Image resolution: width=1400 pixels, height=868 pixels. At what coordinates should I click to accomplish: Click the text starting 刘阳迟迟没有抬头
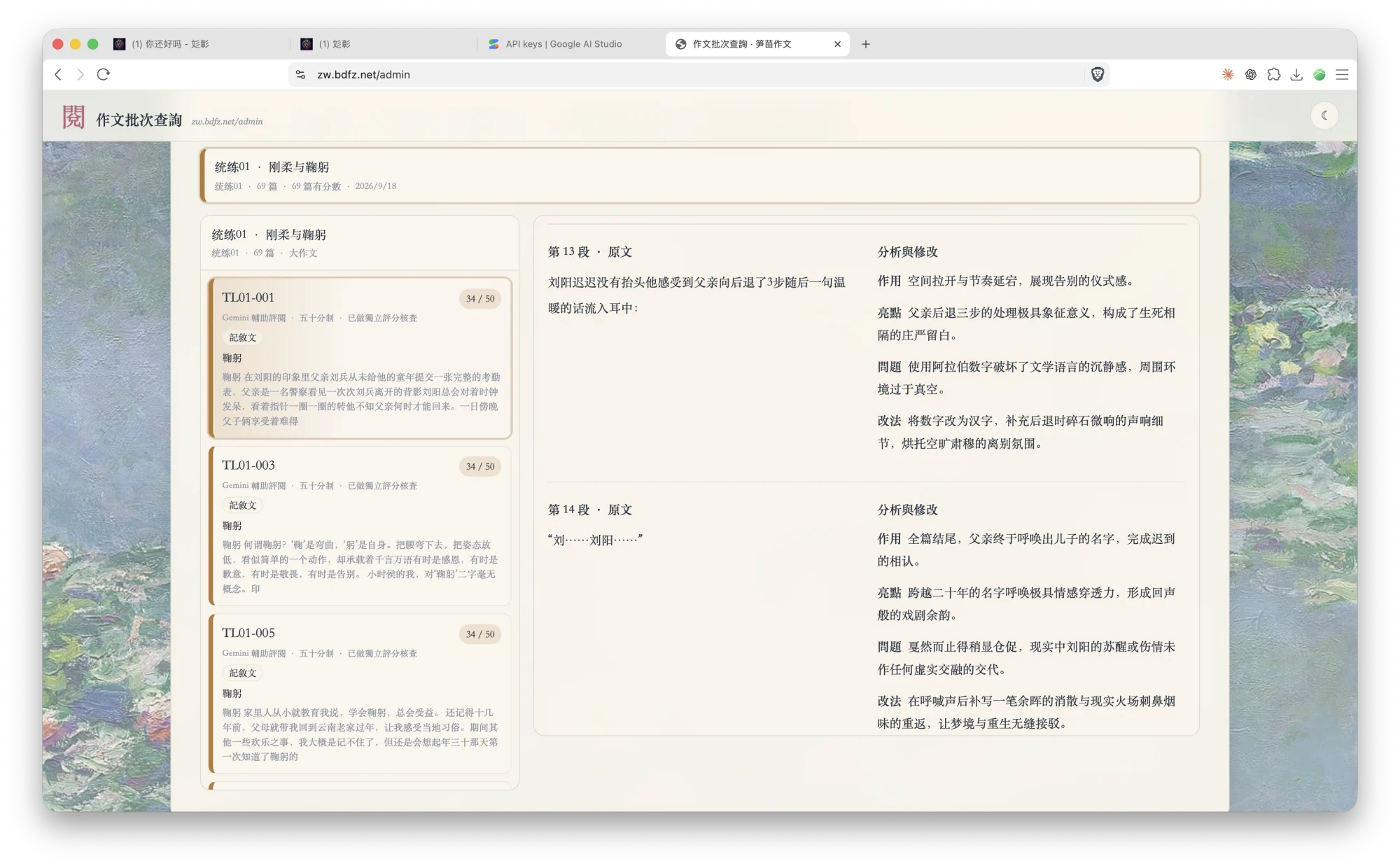[696, 295]
